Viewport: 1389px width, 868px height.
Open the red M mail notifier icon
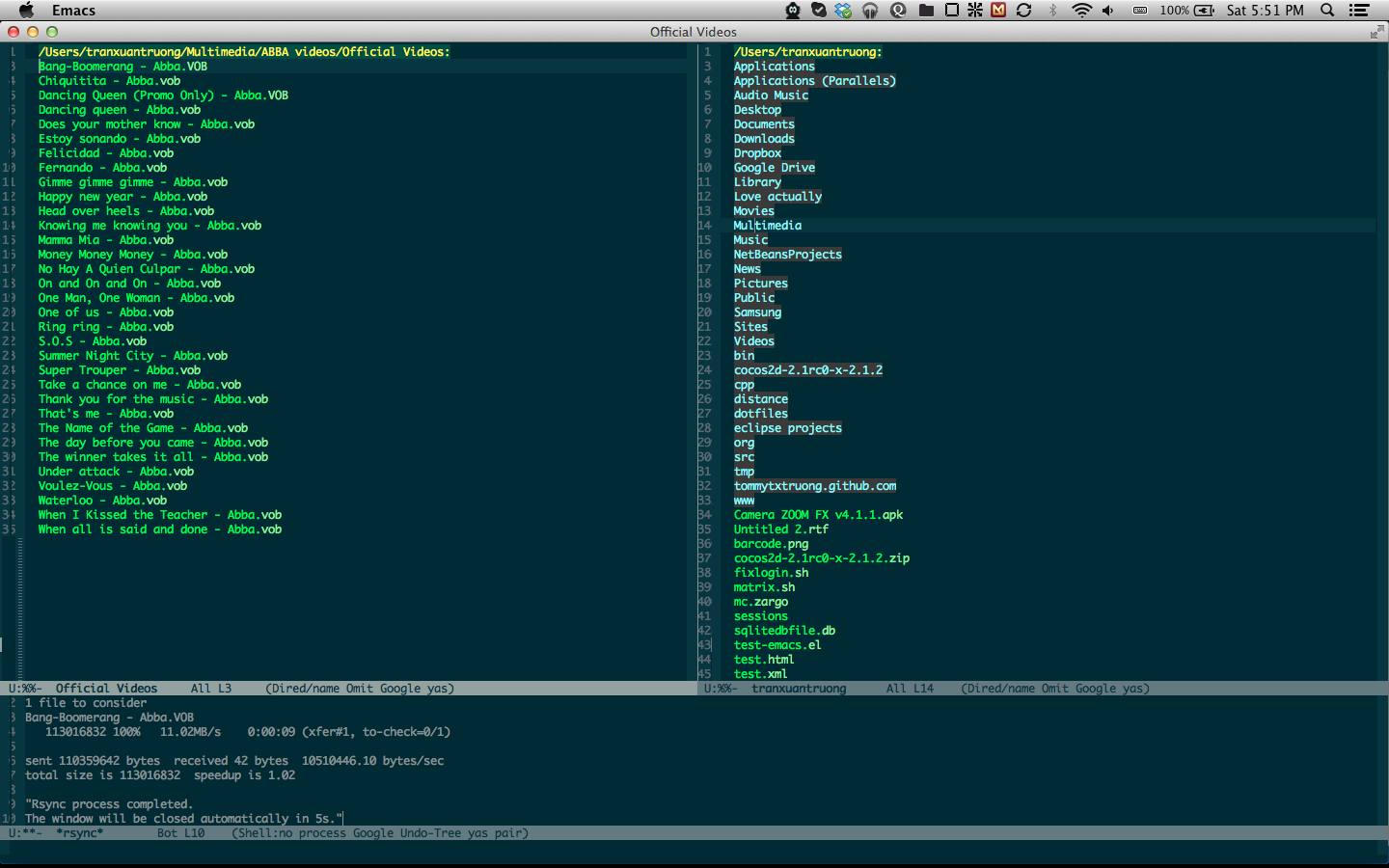[x=998, y=10]
